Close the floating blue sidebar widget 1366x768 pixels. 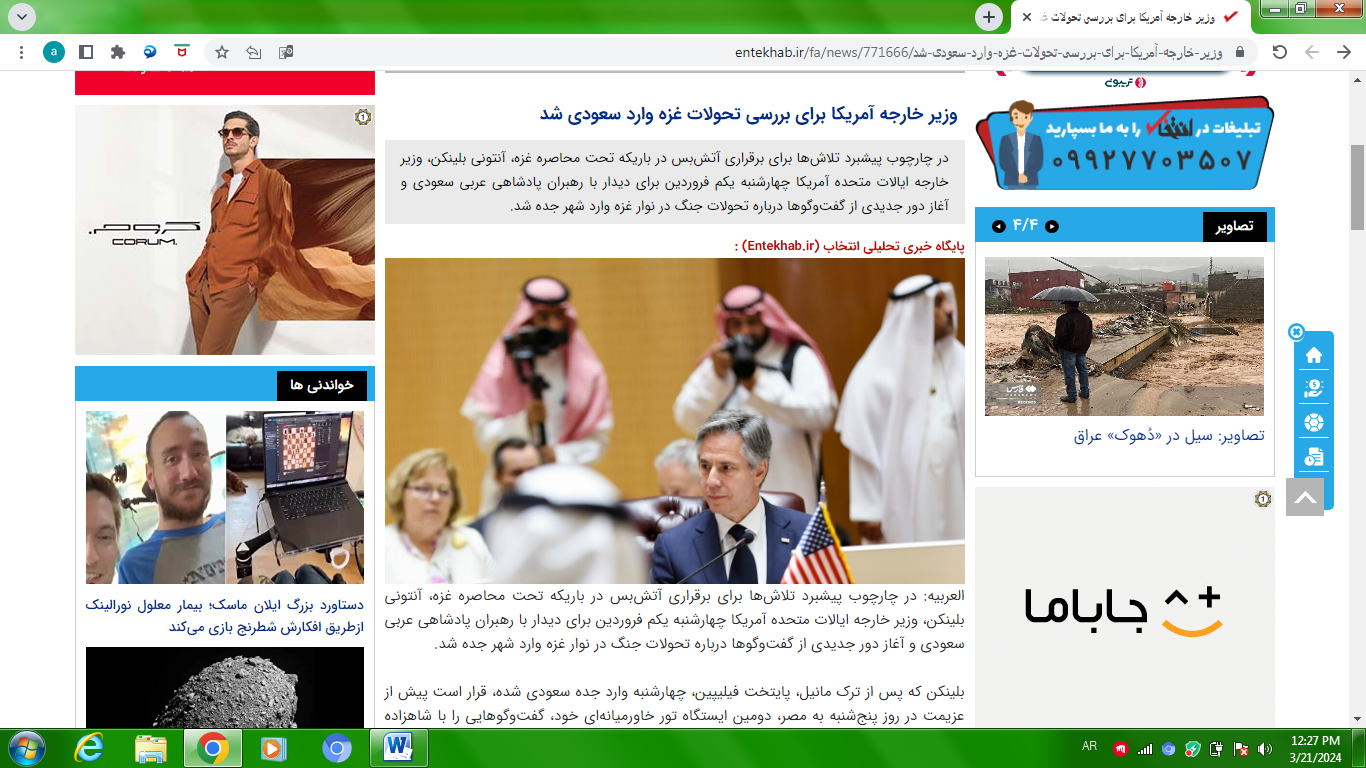pyautogui.click(x=1296, y=331)
